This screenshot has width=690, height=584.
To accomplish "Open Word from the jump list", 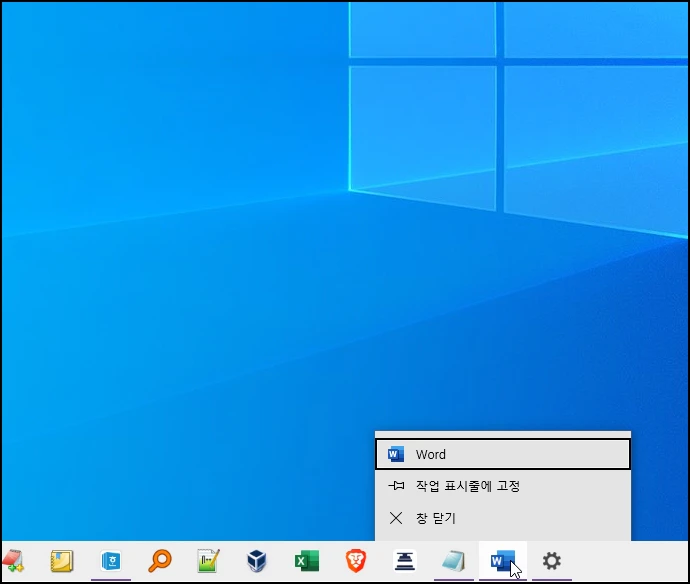I will [503, 454].
